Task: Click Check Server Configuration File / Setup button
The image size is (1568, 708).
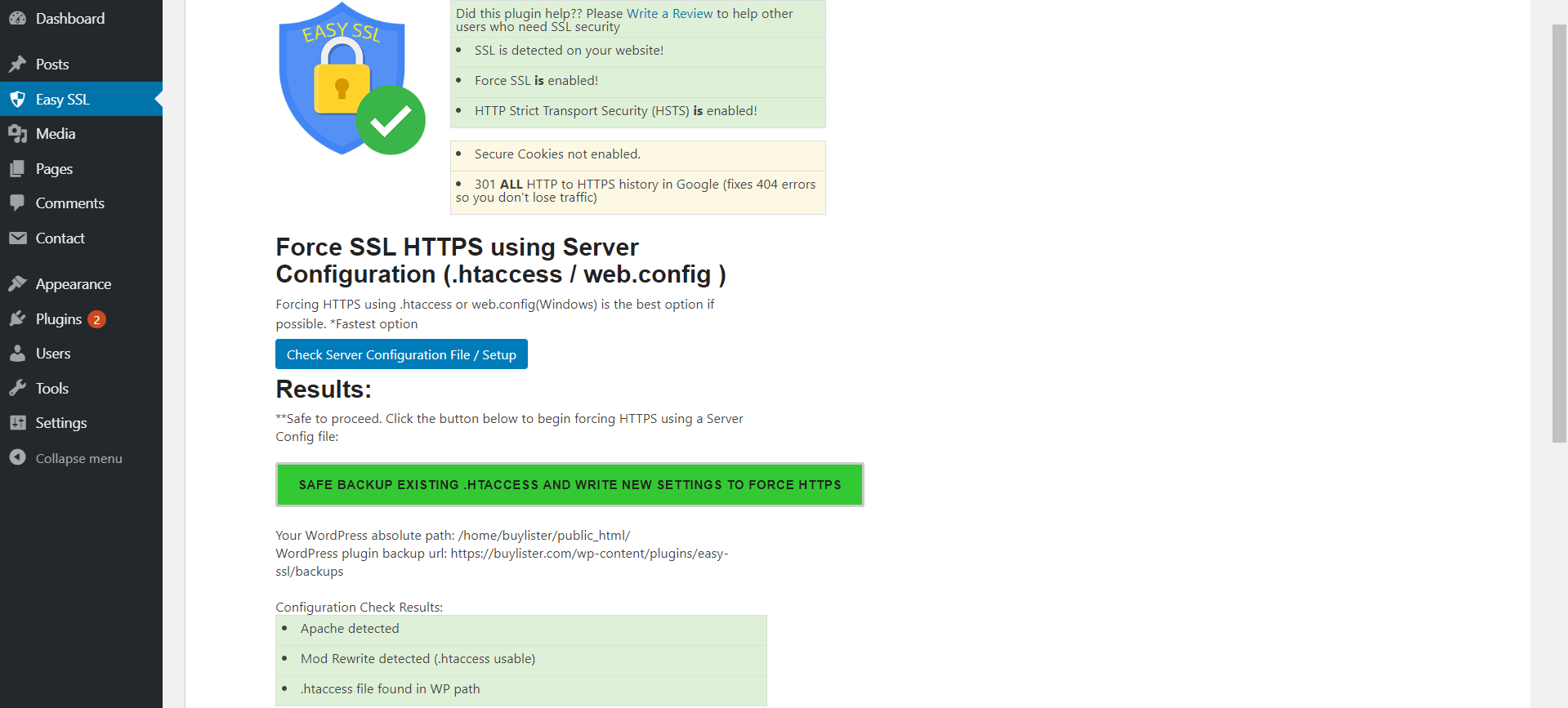Action: 401,354
